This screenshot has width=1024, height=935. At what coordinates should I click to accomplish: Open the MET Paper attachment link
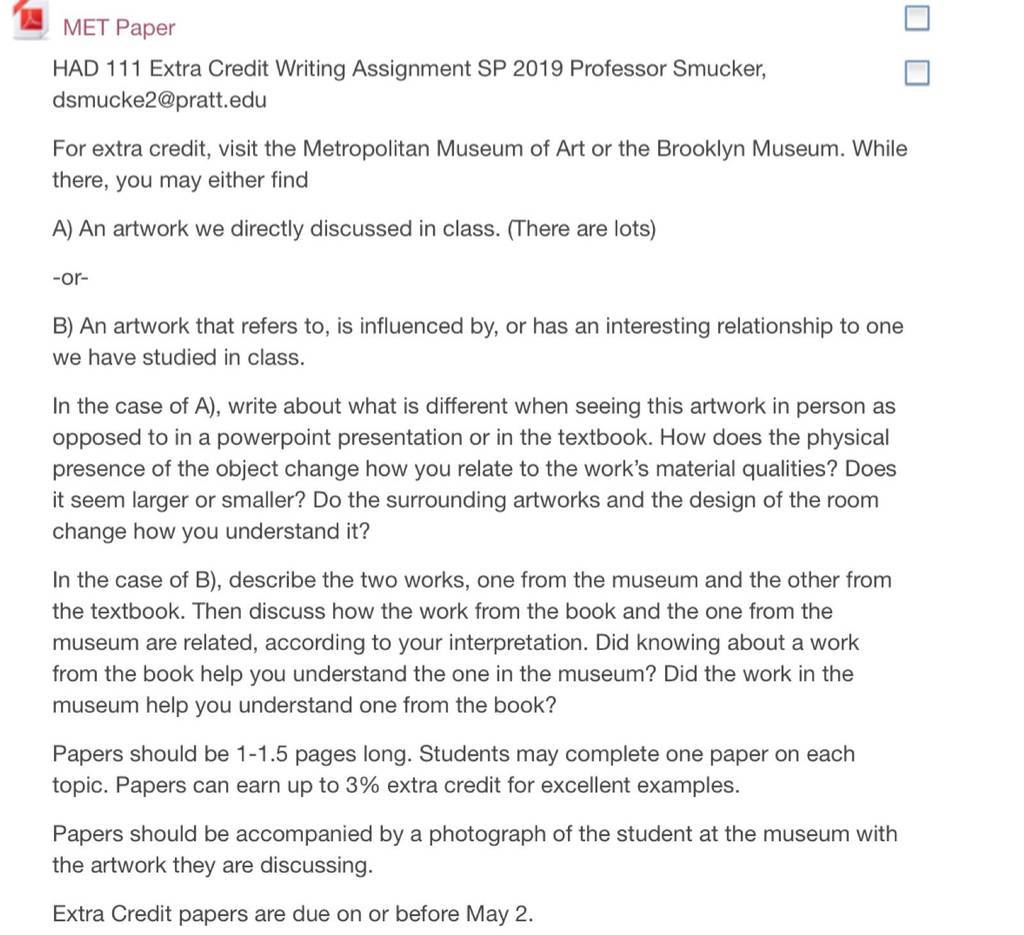pos(119,27)
